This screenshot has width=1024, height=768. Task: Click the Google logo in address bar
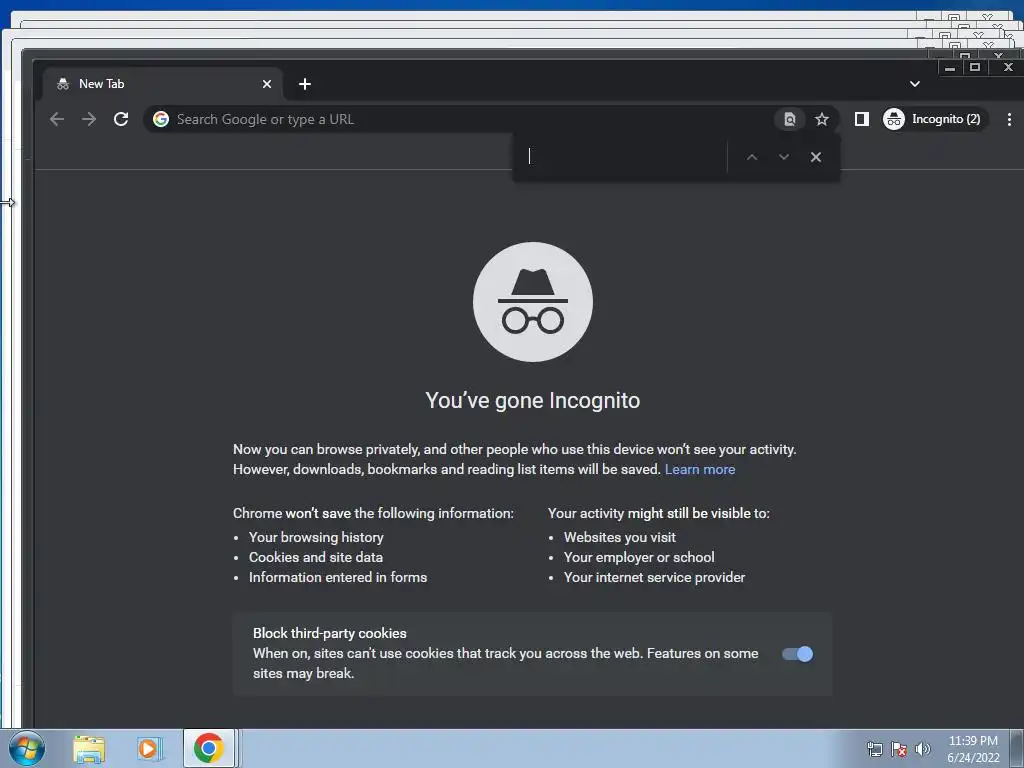[161, 119]
